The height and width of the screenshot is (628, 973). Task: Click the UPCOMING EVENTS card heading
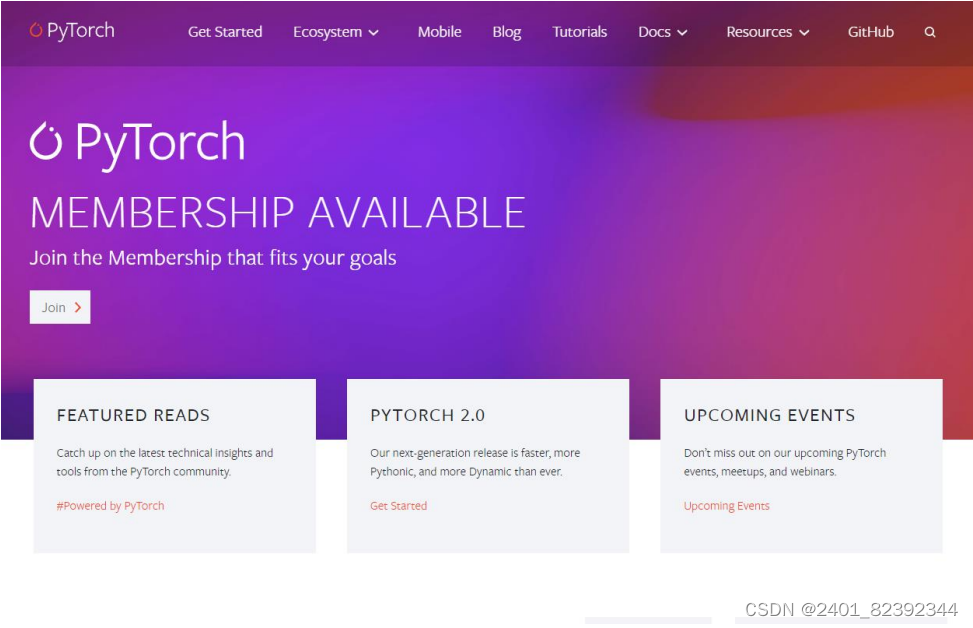769,415
